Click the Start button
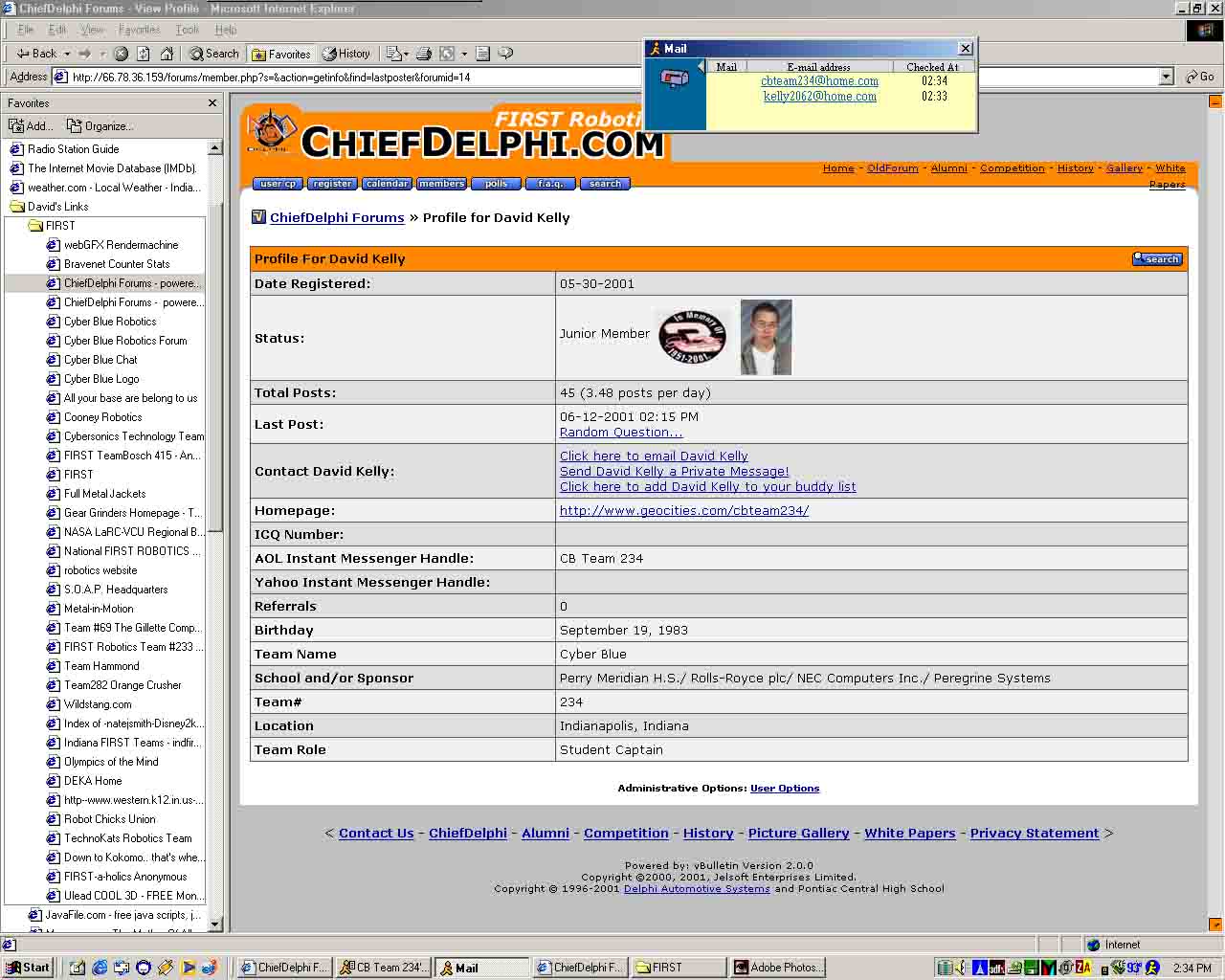Screen dimensions: 1225x980 (x=28, y=968)
